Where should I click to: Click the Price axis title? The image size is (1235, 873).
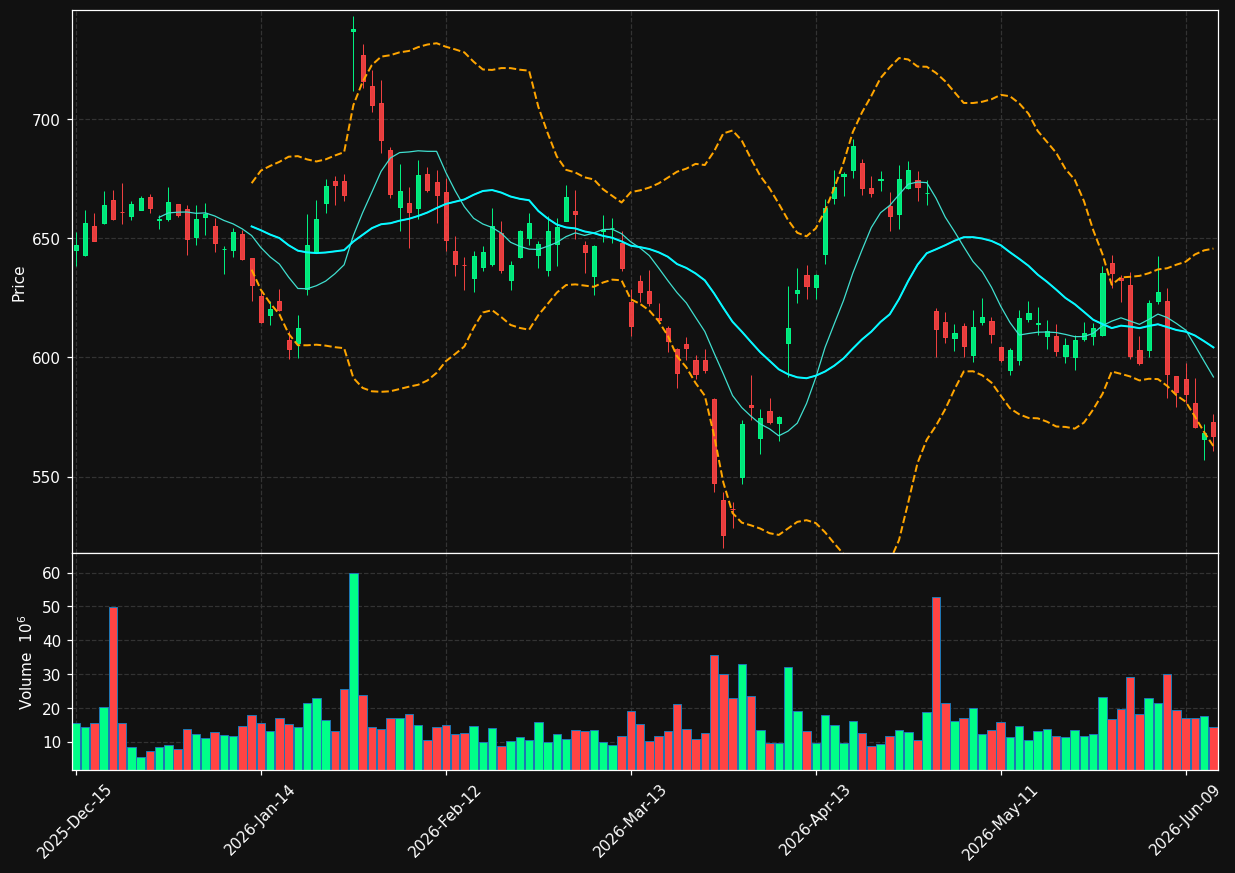(19, 283)
